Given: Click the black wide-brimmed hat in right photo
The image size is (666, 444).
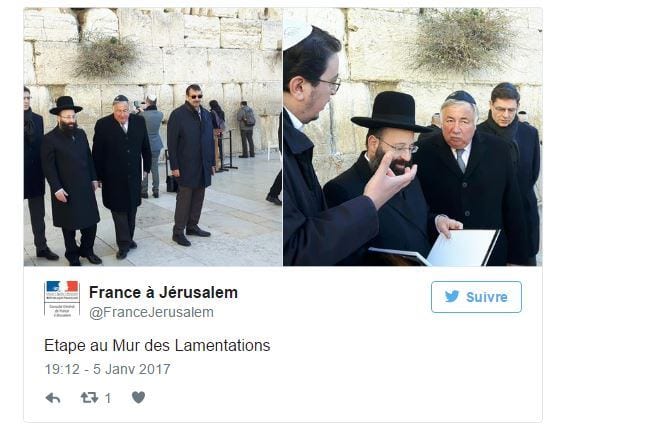Looking at the screenshot, I should 392,112.
